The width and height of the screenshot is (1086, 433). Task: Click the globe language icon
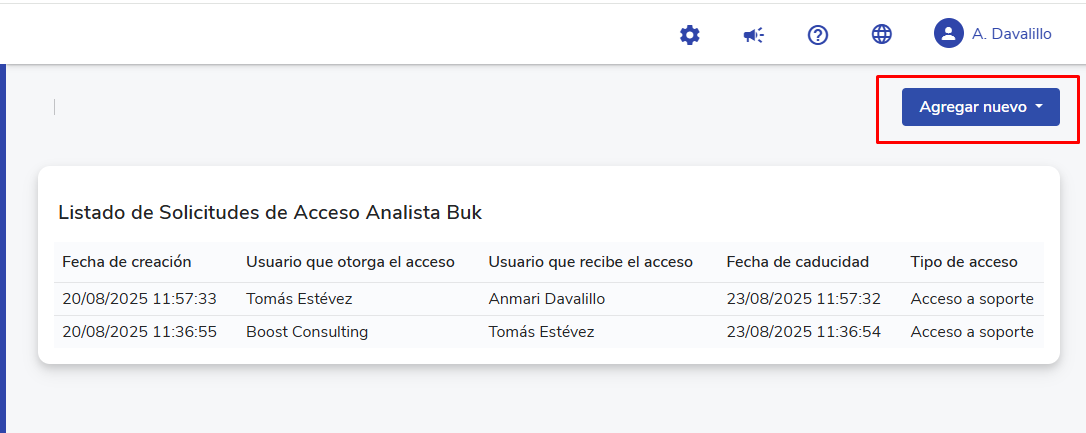coord(881,35)
